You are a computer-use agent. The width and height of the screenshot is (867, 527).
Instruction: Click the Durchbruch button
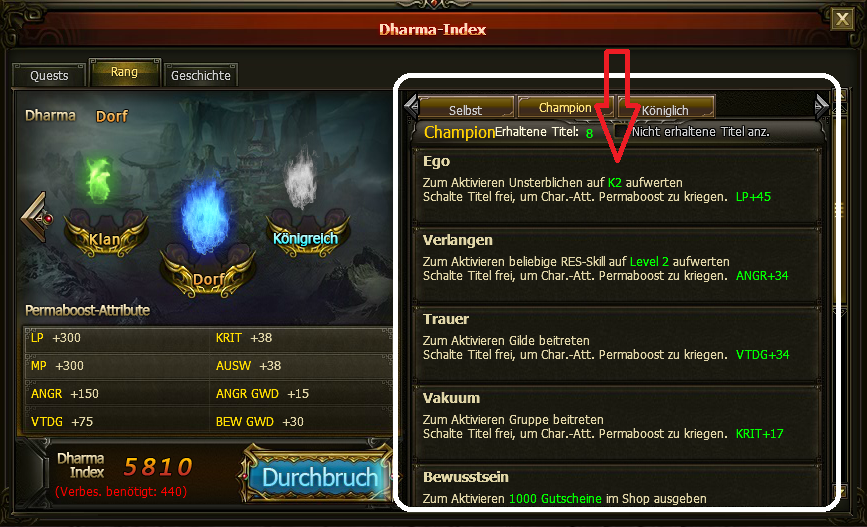(319, 474)
